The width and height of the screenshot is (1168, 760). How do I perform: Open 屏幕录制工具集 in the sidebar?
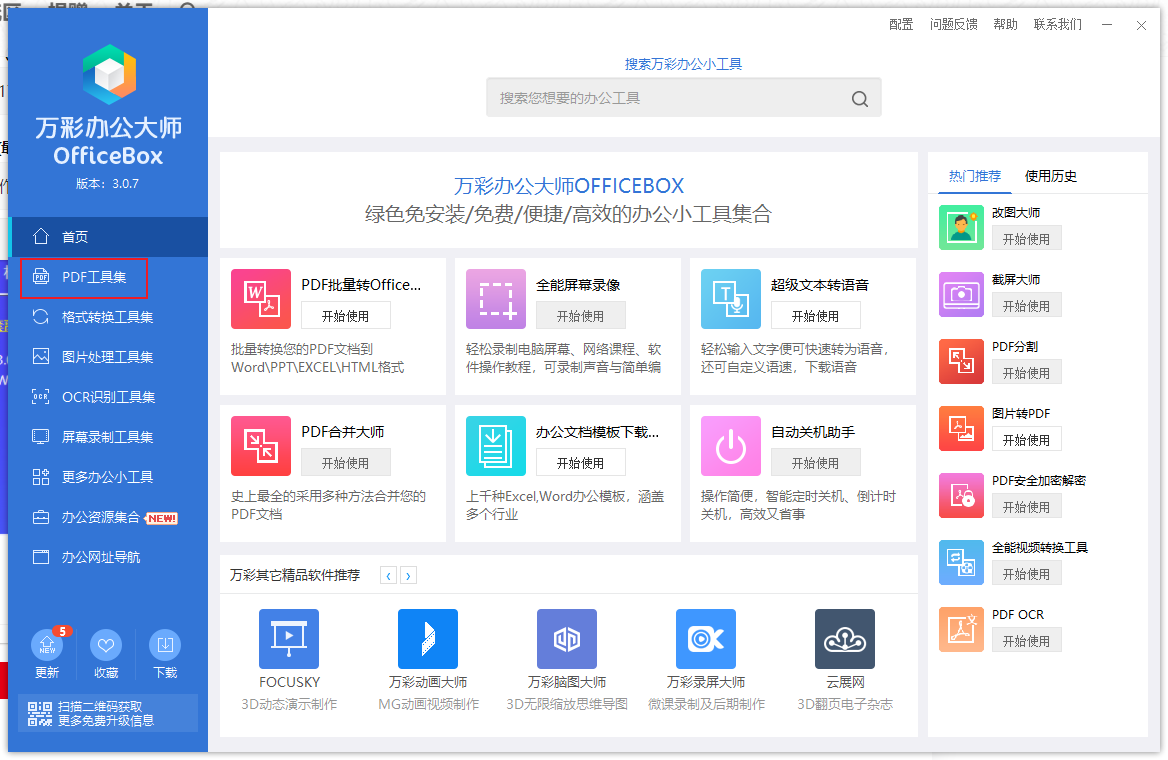coord(108,437)
